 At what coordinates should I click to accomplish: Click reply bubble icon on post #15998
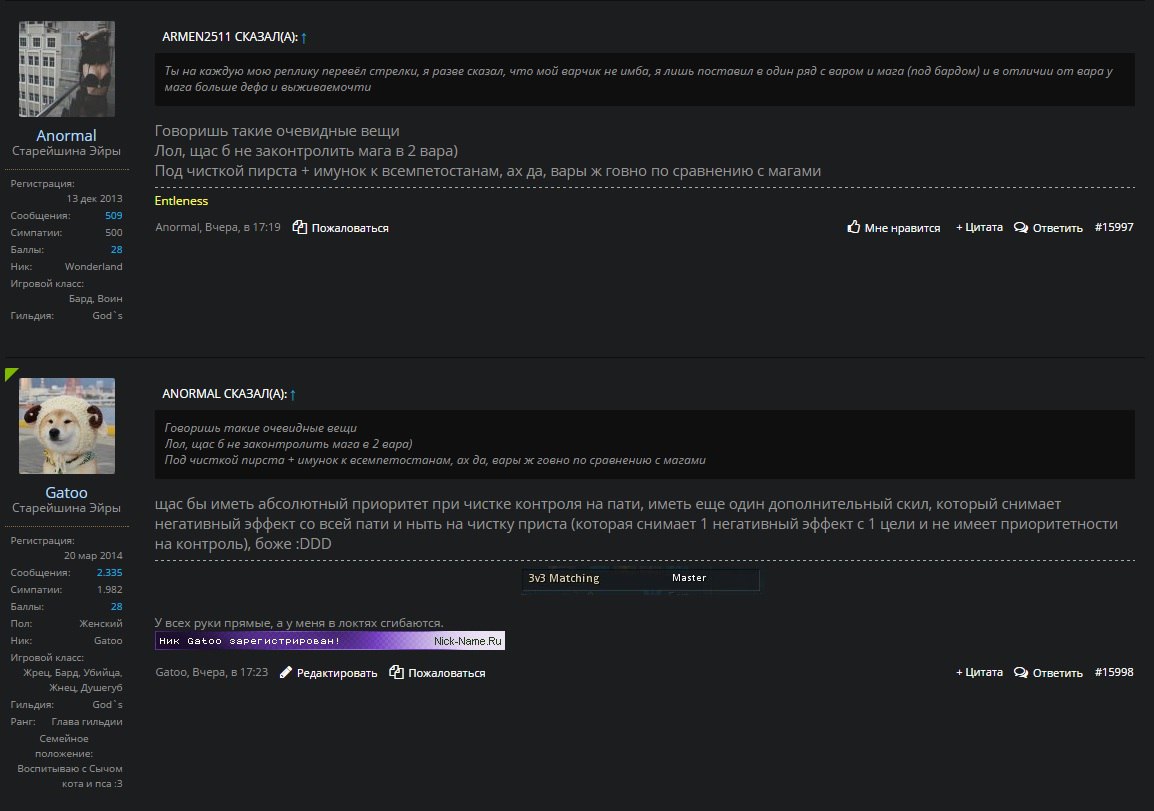coord(1021,673)
